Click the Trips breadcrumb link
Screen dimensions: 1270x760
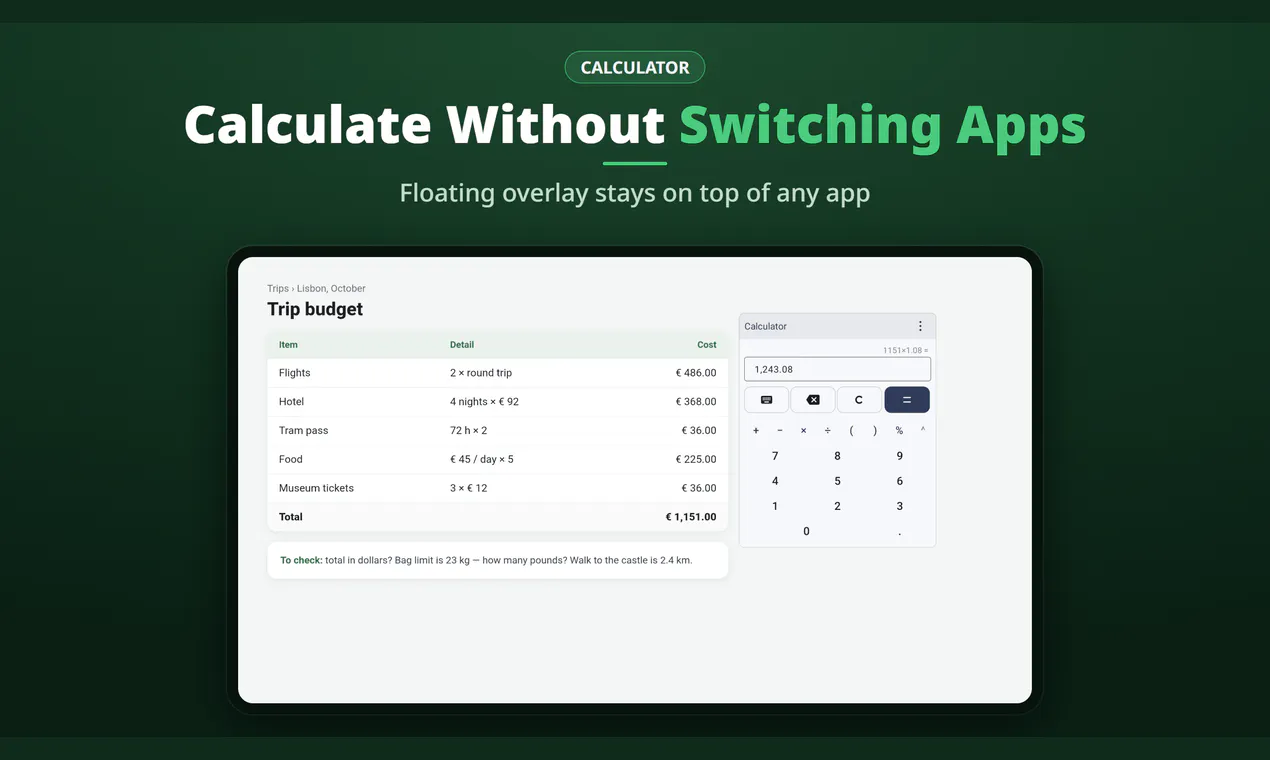pyautogui.click(x=278, y=288)
